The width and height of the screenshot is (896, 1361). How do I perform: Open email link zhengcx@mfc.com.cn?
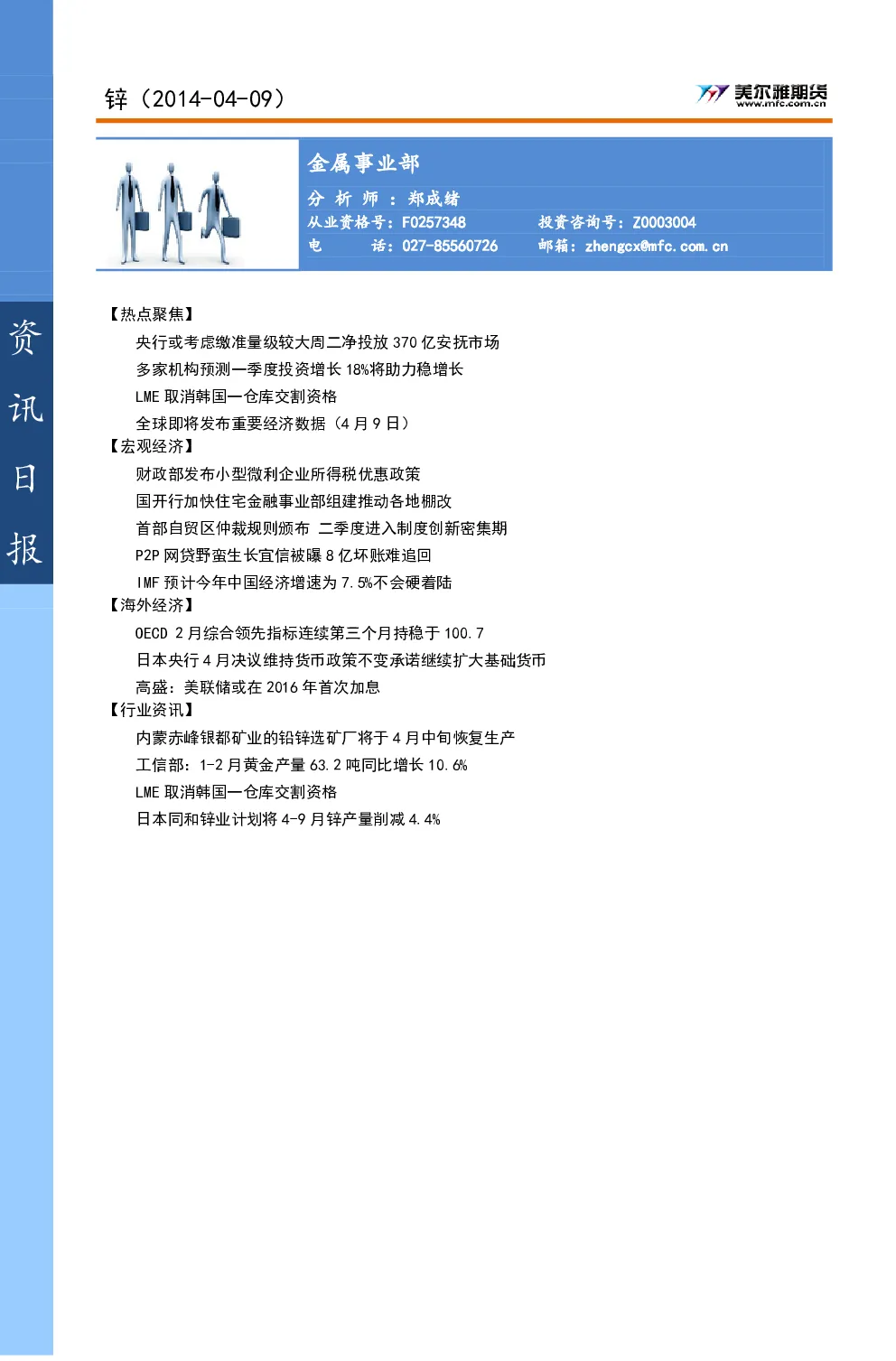pos(656,246)
